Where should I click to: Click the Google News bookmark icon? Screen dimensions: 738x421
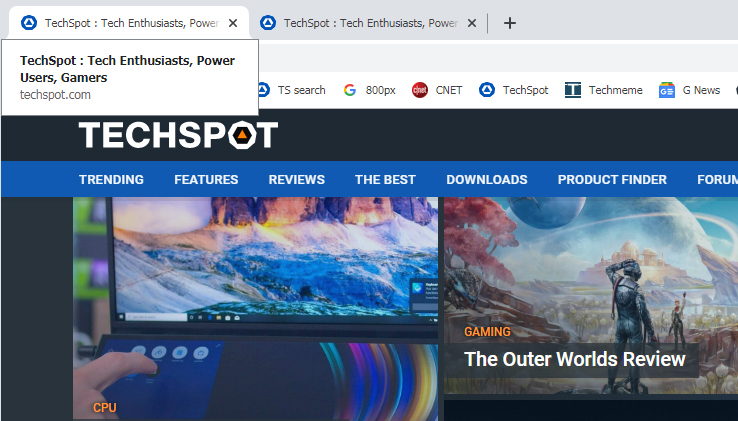tap(666, 90)
